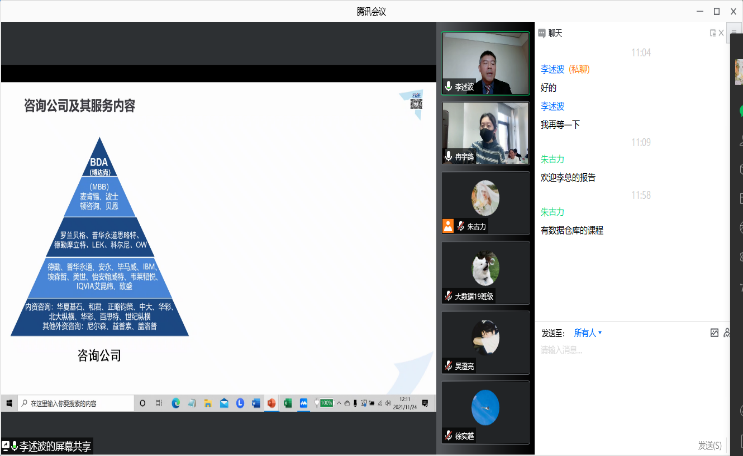Select 冉宇路's video thumbnail
This screenshot has width=743, height=456.
(485, 133)
